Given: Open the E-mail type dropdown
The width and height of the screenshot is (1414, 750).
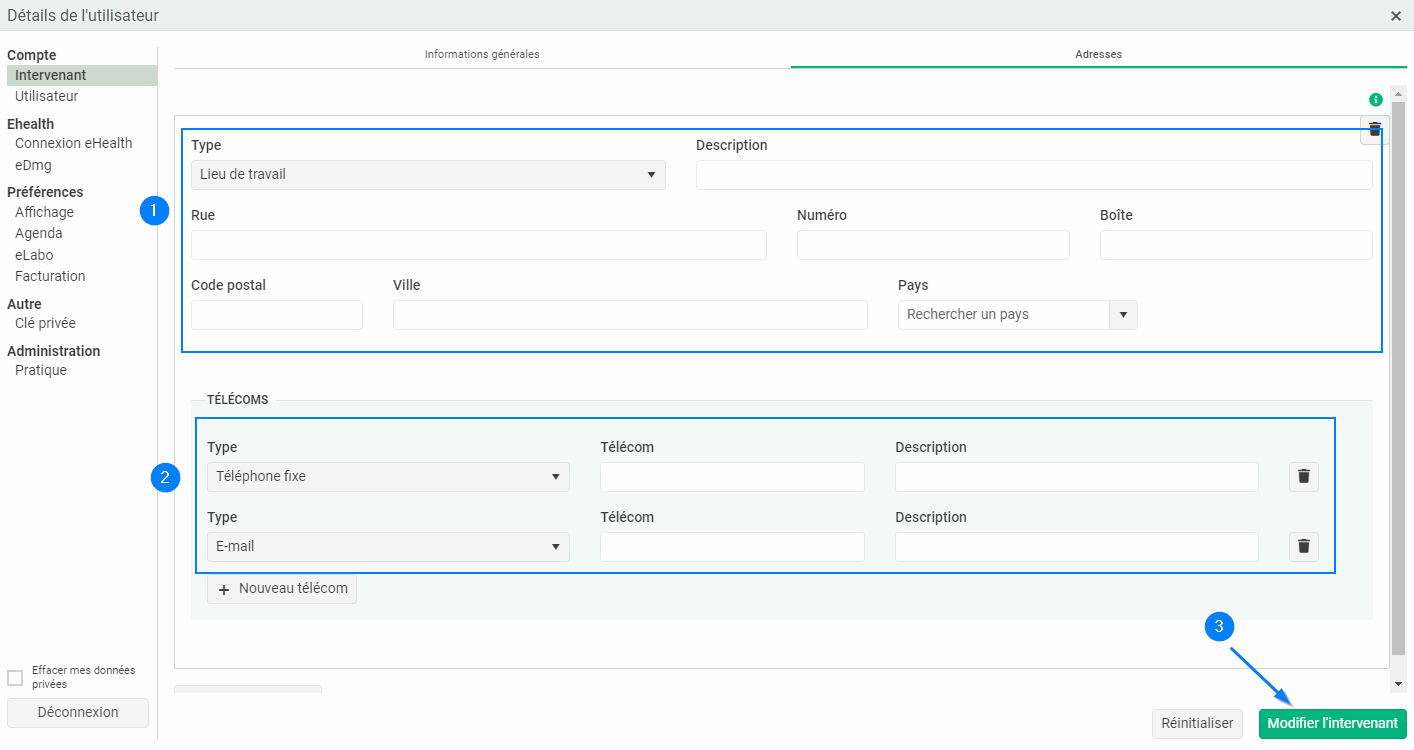Looking at the screenshot, I should click(388, 547).
